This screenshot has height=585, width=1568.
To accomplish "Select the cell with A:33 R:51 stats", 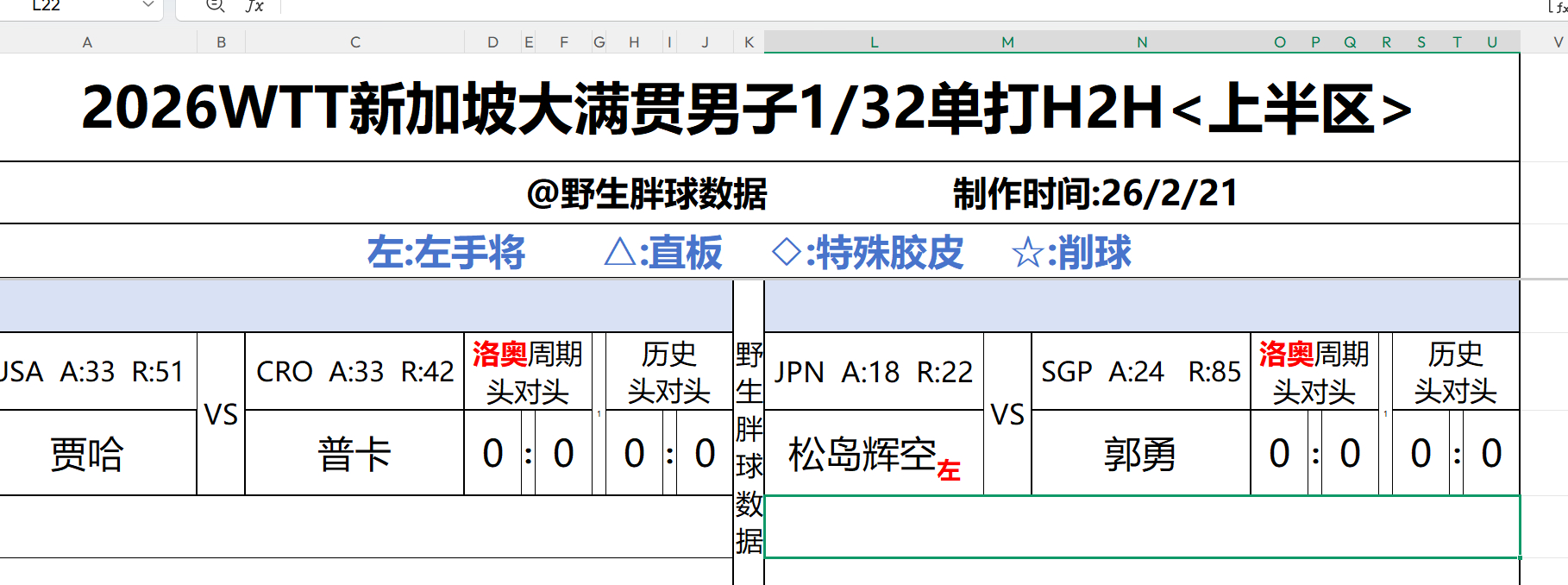I will (98, 371).
